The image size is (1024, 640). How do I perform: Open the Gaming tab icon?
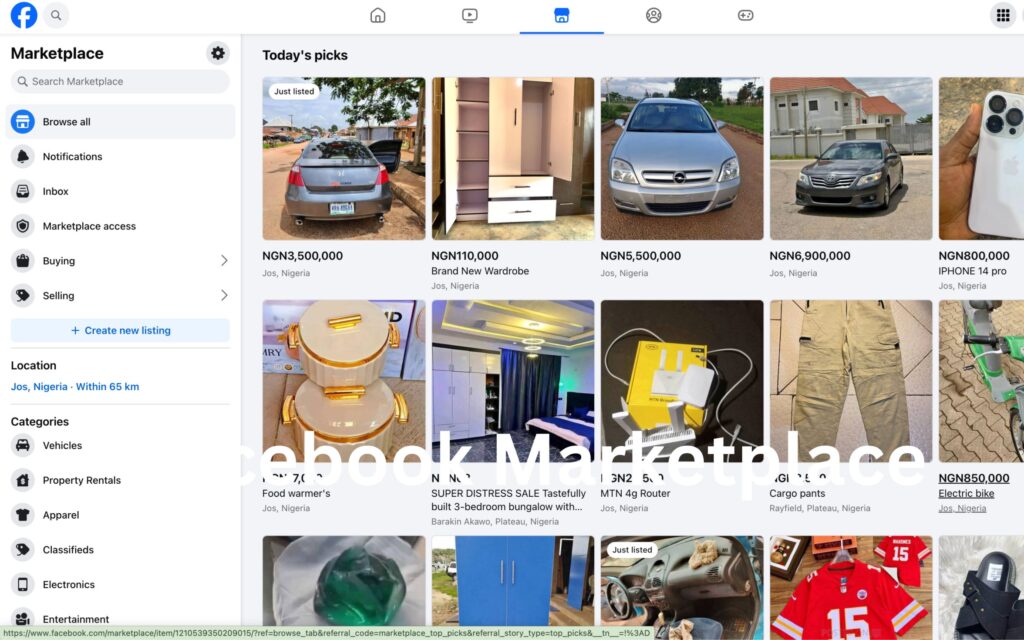tap(746, 15)
